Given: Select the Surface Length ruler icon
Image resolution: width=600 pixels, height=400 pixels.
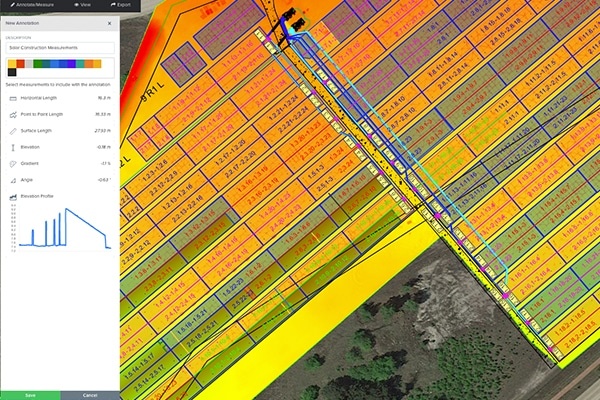Looking at the screenshot, I should pyautogui.click(x=13, y=131).
